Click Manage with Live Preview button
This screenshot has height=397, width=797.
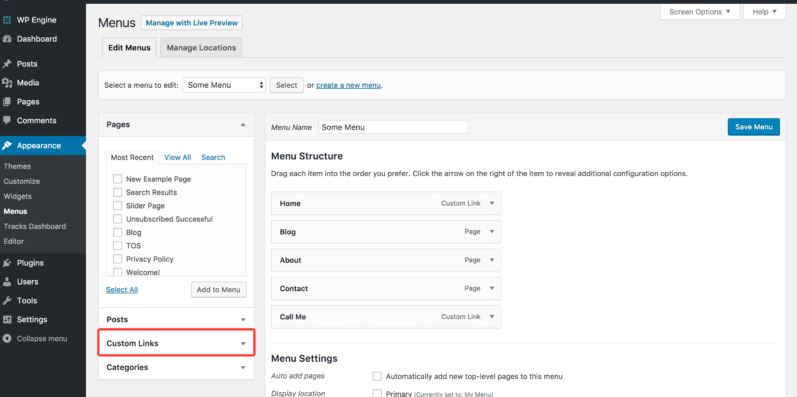point(192,23)
